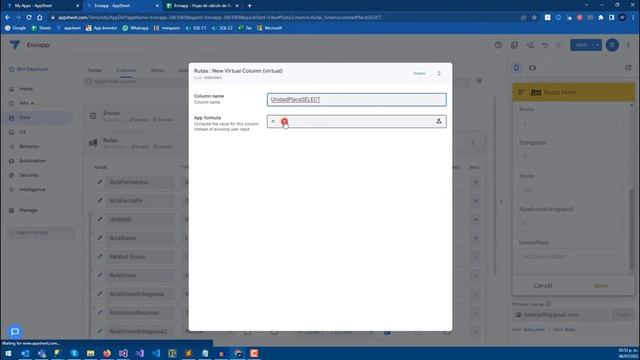This screenshot has height=360, width=640.
Task: Edit the RutaEnviosEntregados column pencil icon
Action: point(100,294)
